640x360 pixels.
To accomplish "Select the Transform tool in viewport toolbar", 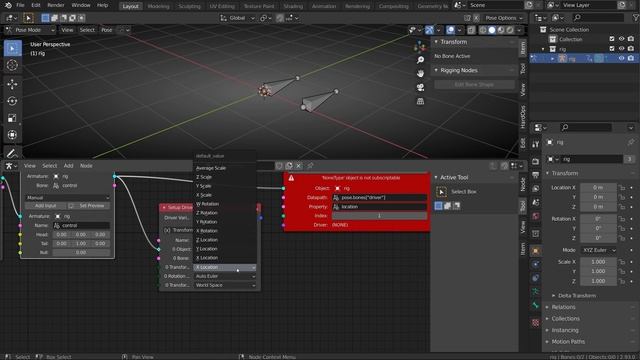I will pyautogui.click(x=12, y=135).
